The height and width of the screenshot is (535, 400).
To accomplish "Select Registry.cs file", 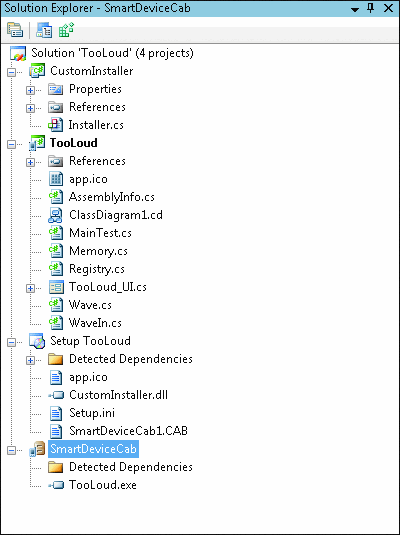I will pos(97,270).
